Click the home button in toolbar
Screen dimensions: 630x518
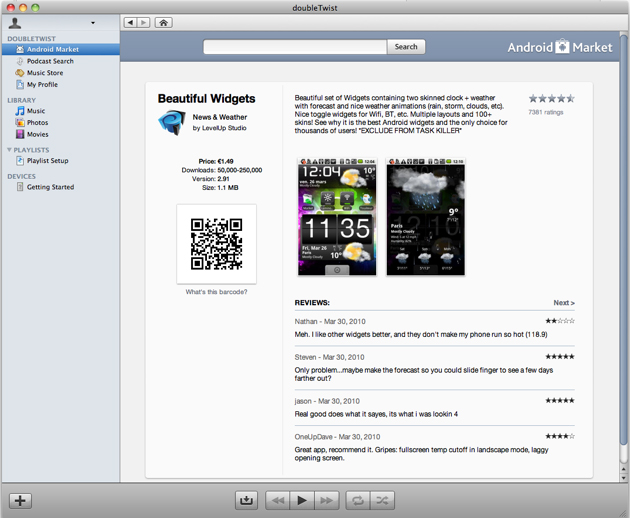pyautogui.click(x=164, y=23)
